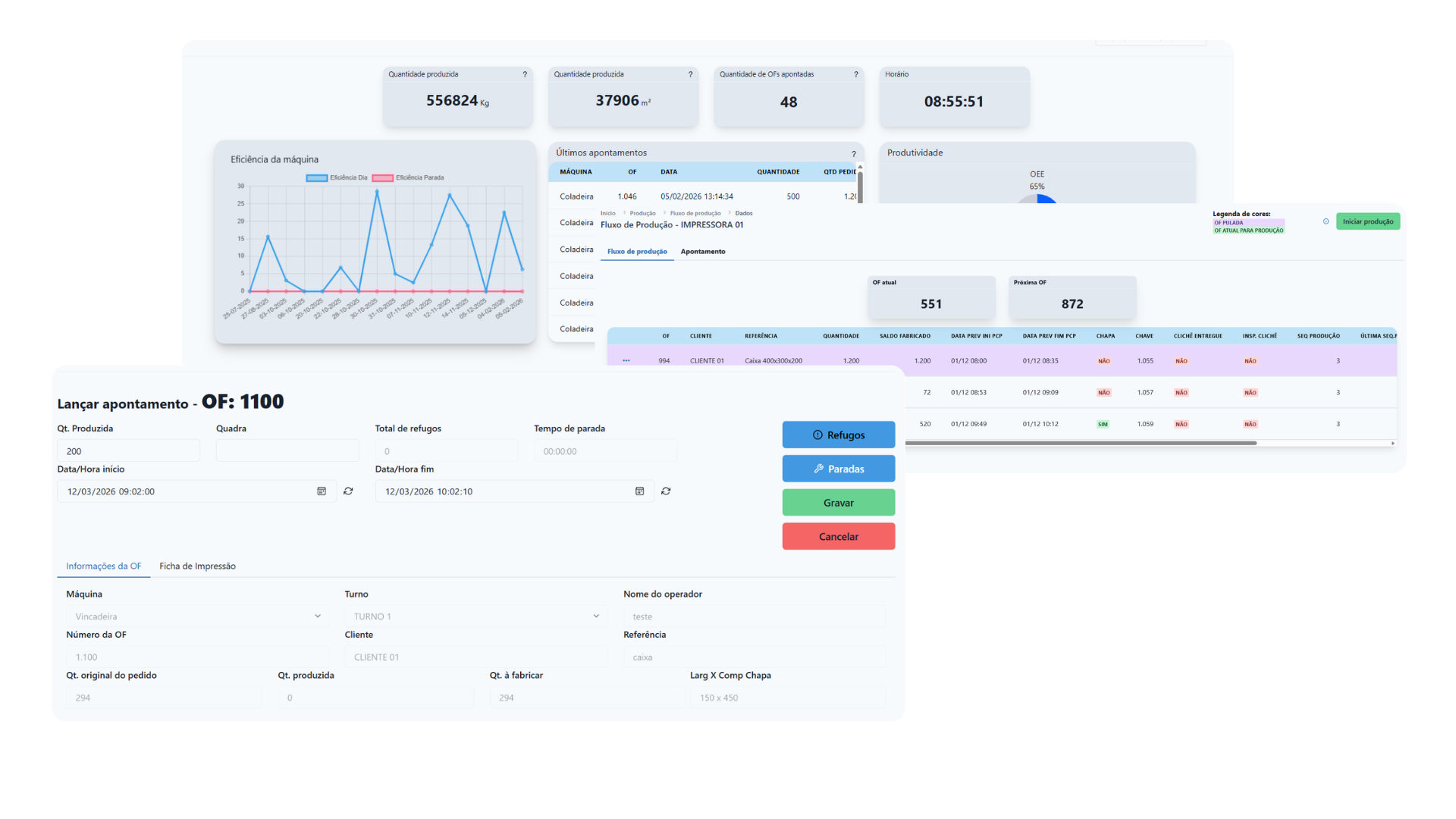Click the Qt. Produzida input field

click(x=128, y=451)
